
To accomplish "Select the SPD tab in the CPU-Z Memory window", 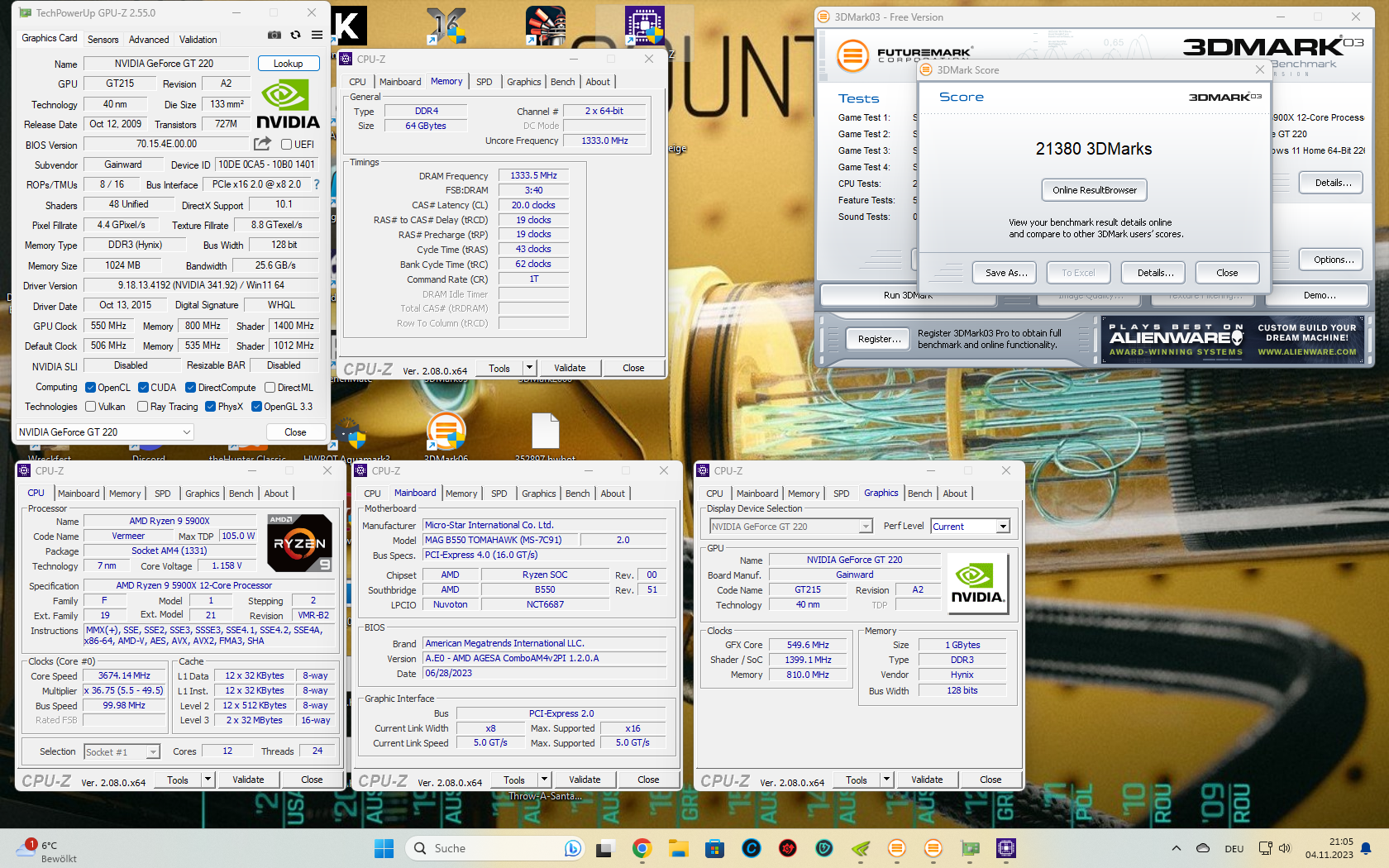I will (484, 82).
